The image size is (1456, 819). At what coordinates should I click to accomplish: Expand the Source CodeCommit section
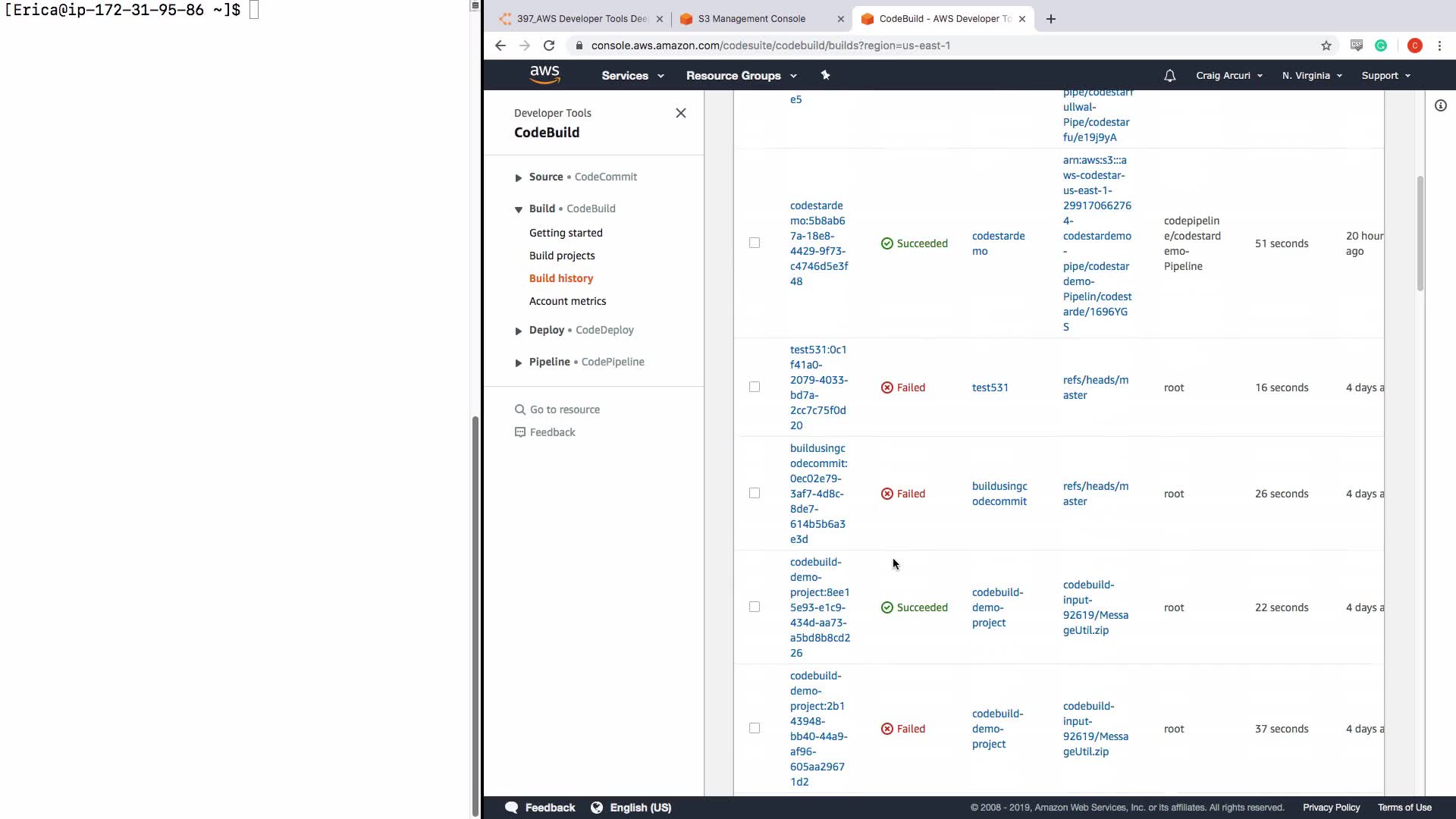519,177
